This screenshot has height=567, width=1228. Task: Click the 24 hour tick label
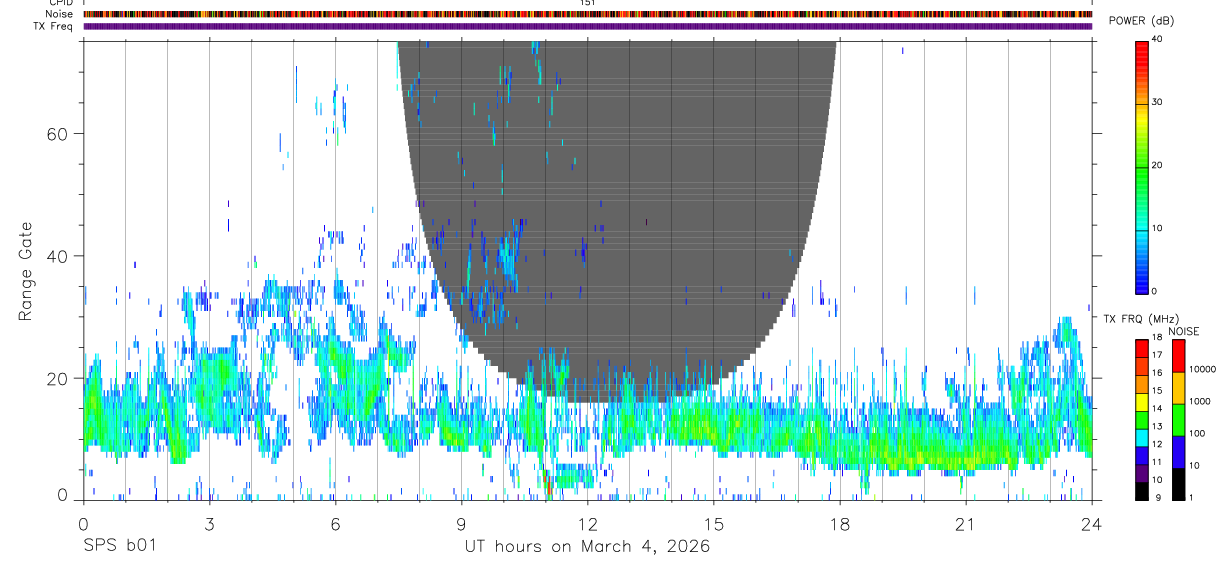(1091, 524)
